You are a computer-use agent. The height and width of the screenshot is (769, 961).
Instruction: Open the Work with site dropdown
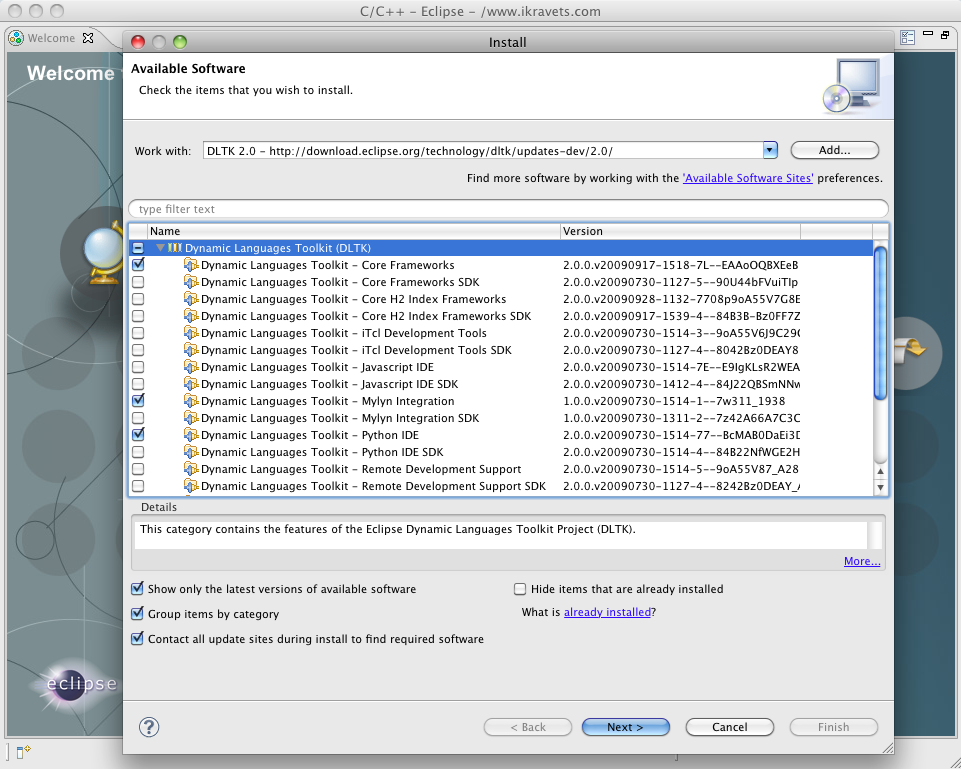(x=770, y=150)
